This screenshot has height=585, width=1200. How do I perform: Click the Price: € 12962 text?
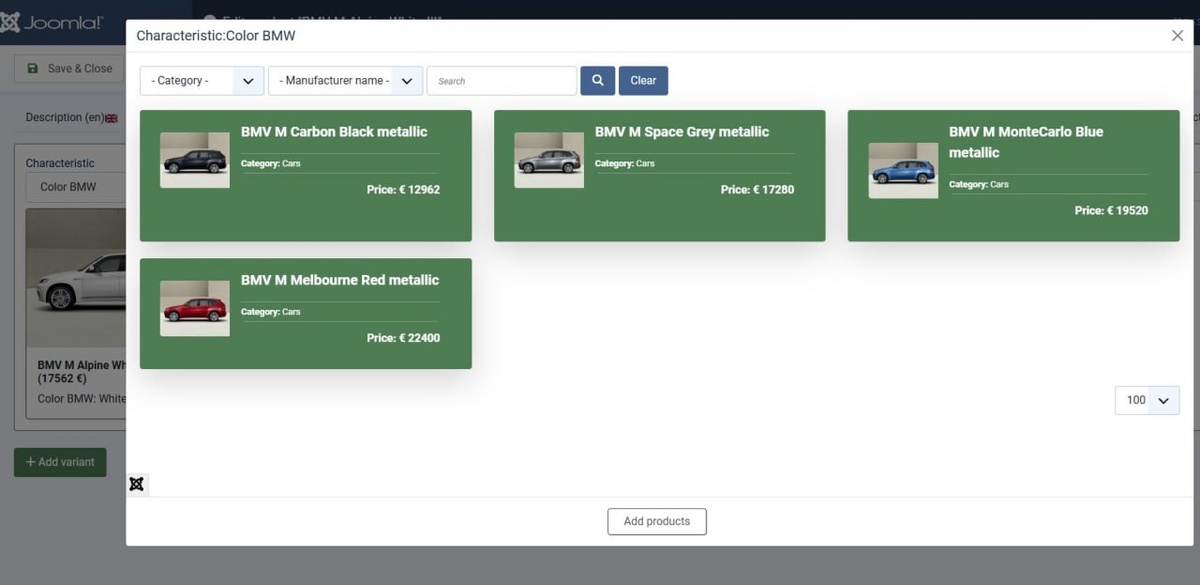[403, 189]
